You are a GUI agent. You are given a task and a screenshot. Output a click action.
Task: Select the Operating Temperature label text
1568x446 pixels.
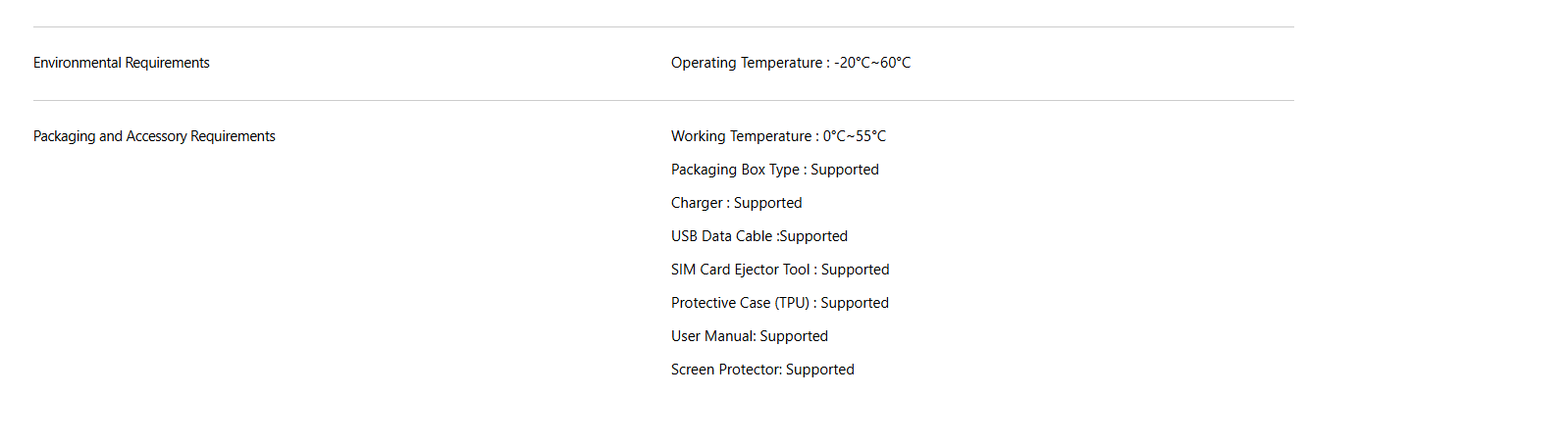747,63
